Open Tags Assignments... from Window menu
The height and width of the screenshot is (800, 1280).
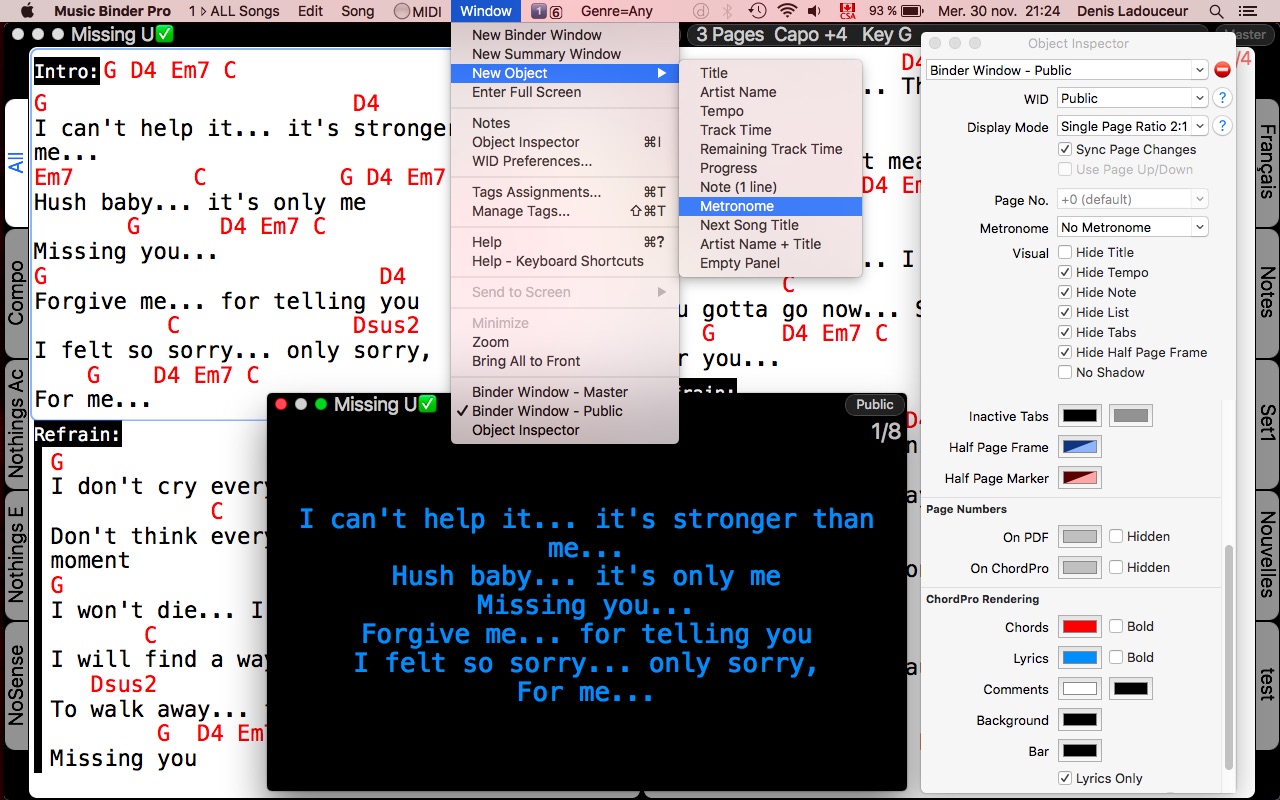pos(565,192)
